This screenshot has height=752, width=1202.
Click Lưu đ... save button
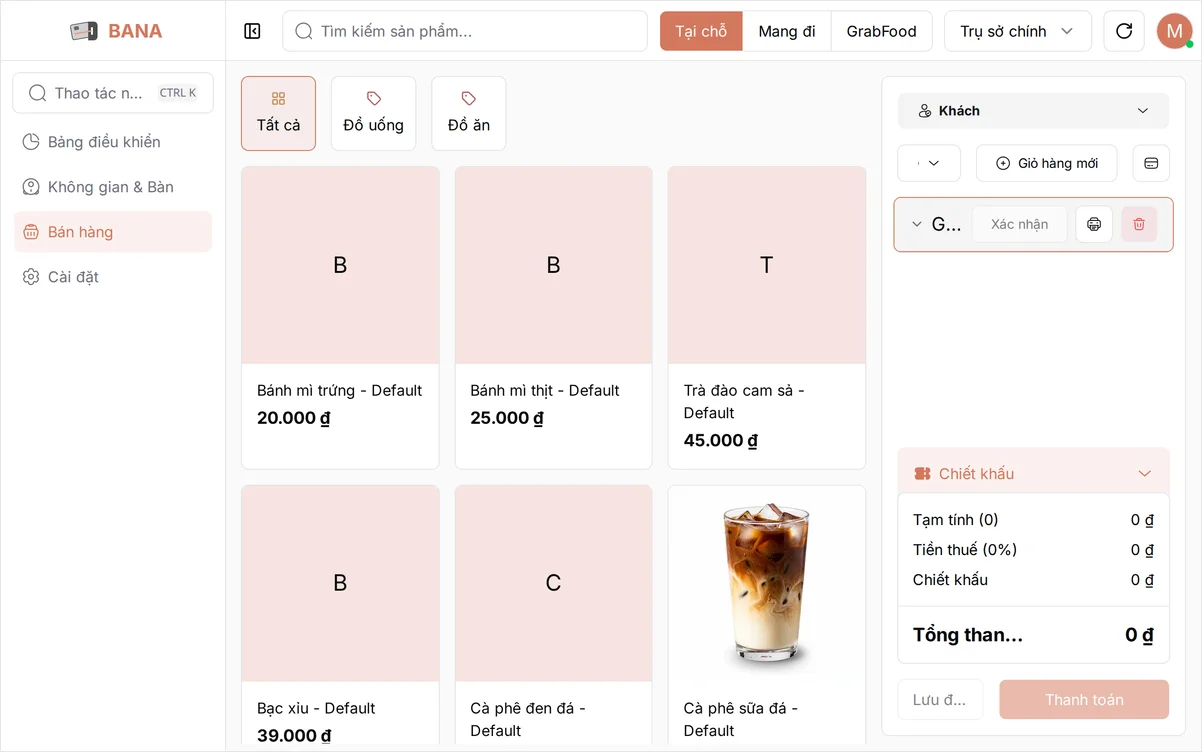[x=940, y=700]
